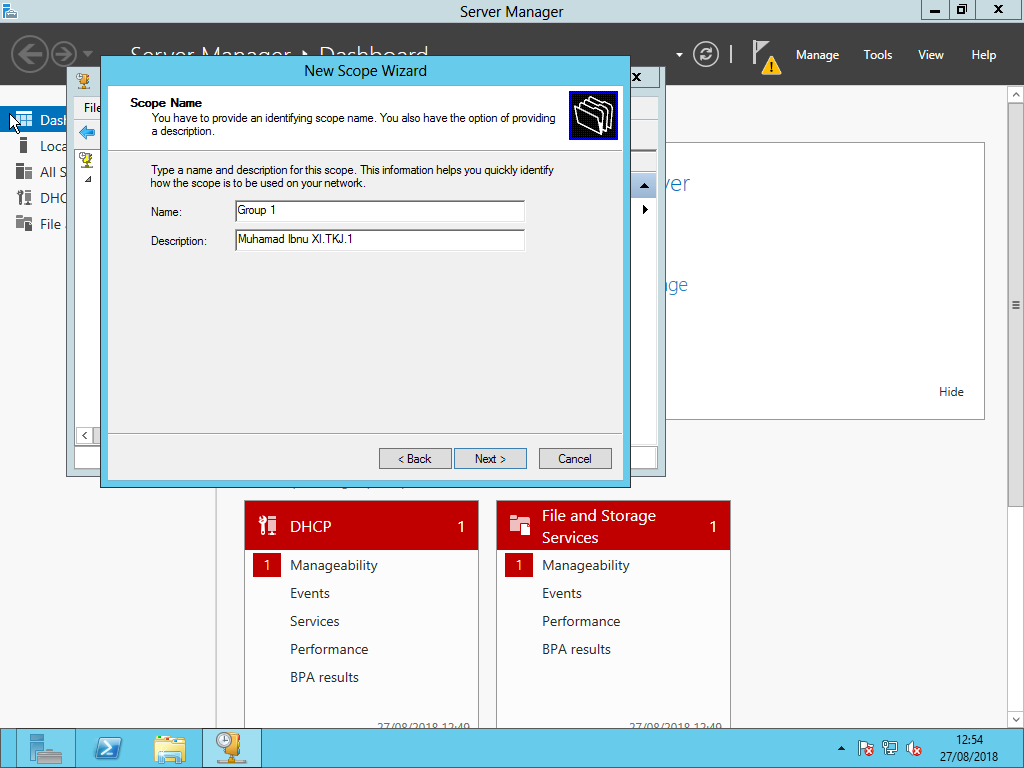
Task: Open DHCP tile Events row
Action: click(310, 593)
